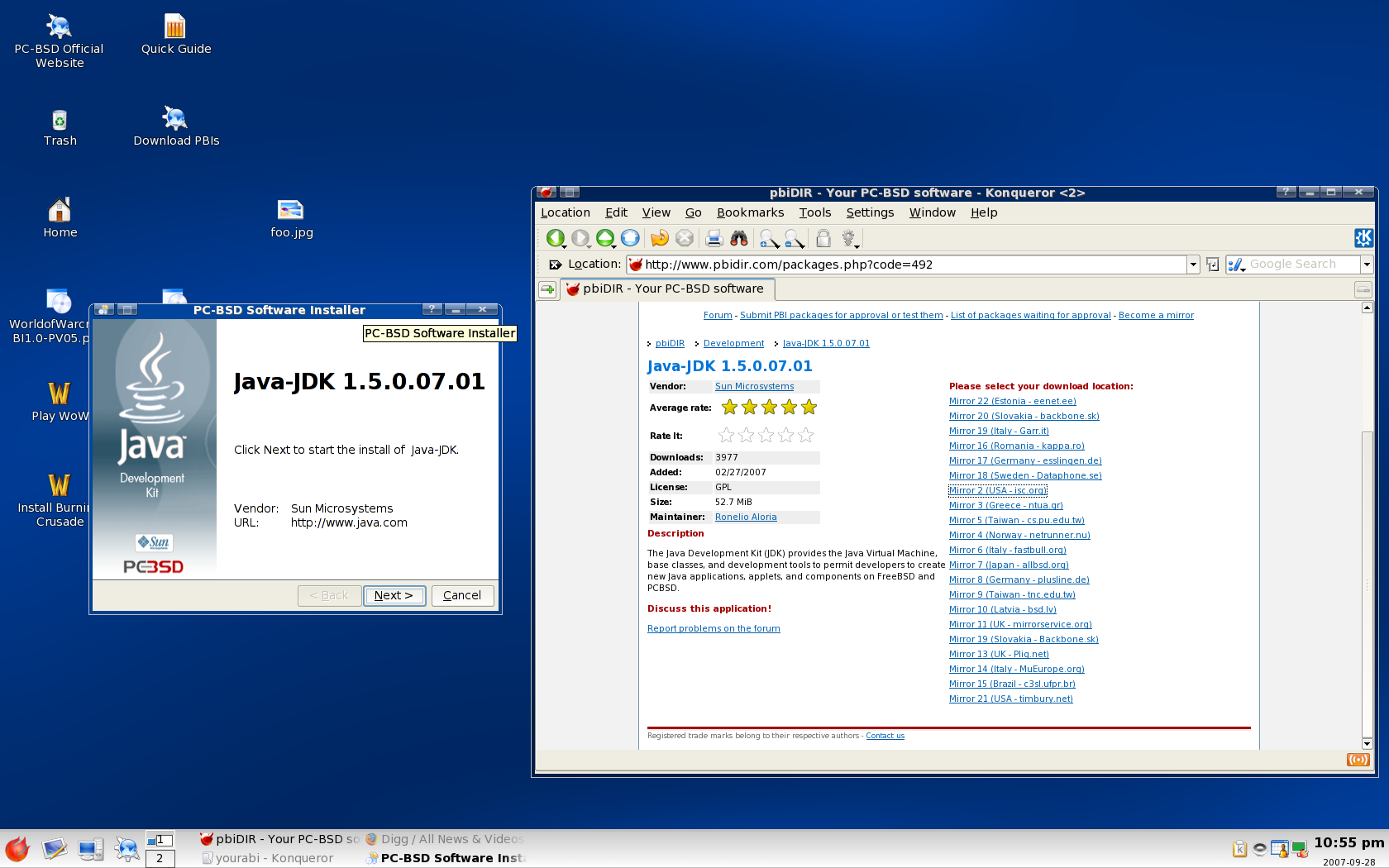This screenshot has height=868, width=1389.
Task: Click the Back navigation arrow in Konqueror
Action: (x=555, y=238)
